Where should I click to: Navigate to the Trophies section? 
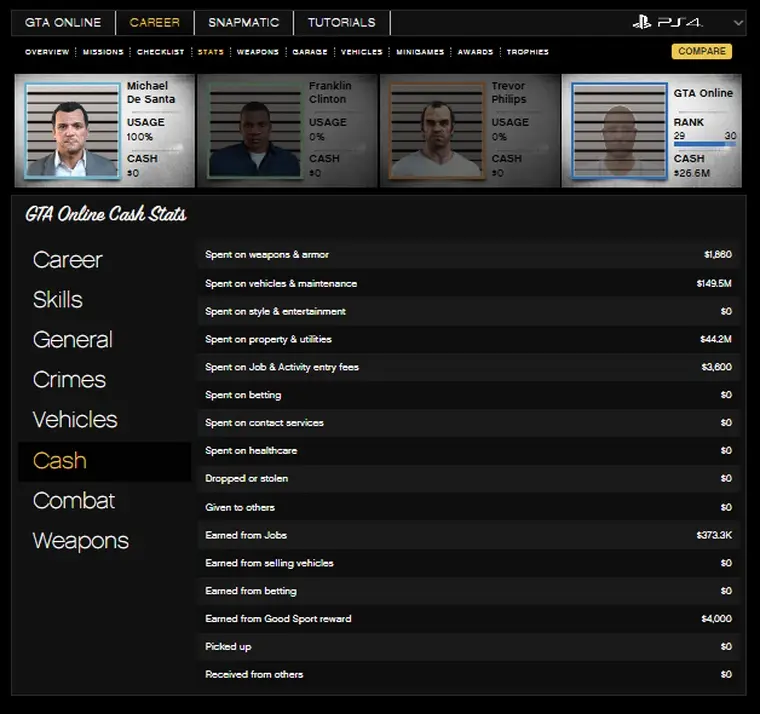(x=527, y=52)
